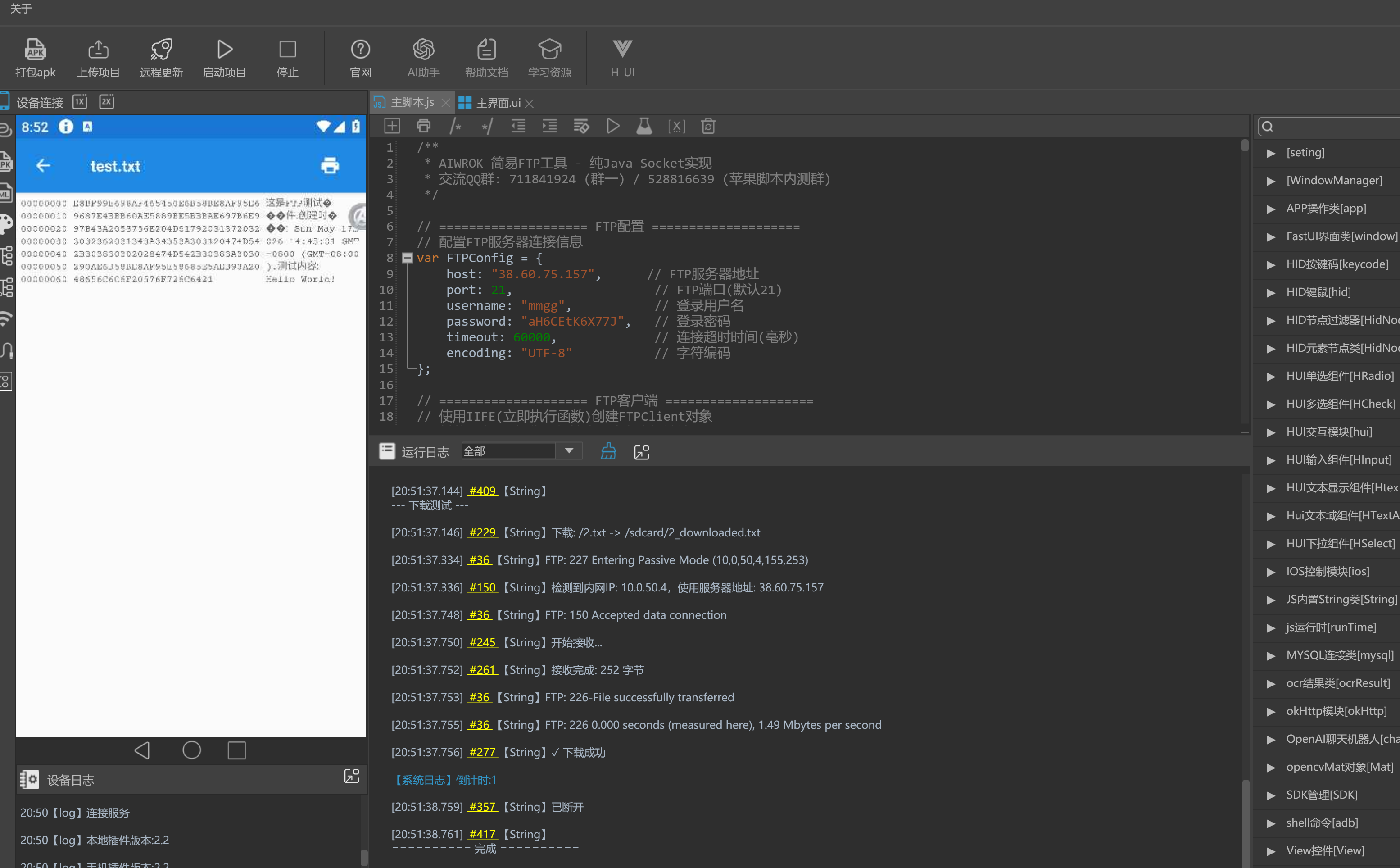
Task: Expand HID键鼠[hid] node
Action: pyautogui.click(x=1271, y=293)
